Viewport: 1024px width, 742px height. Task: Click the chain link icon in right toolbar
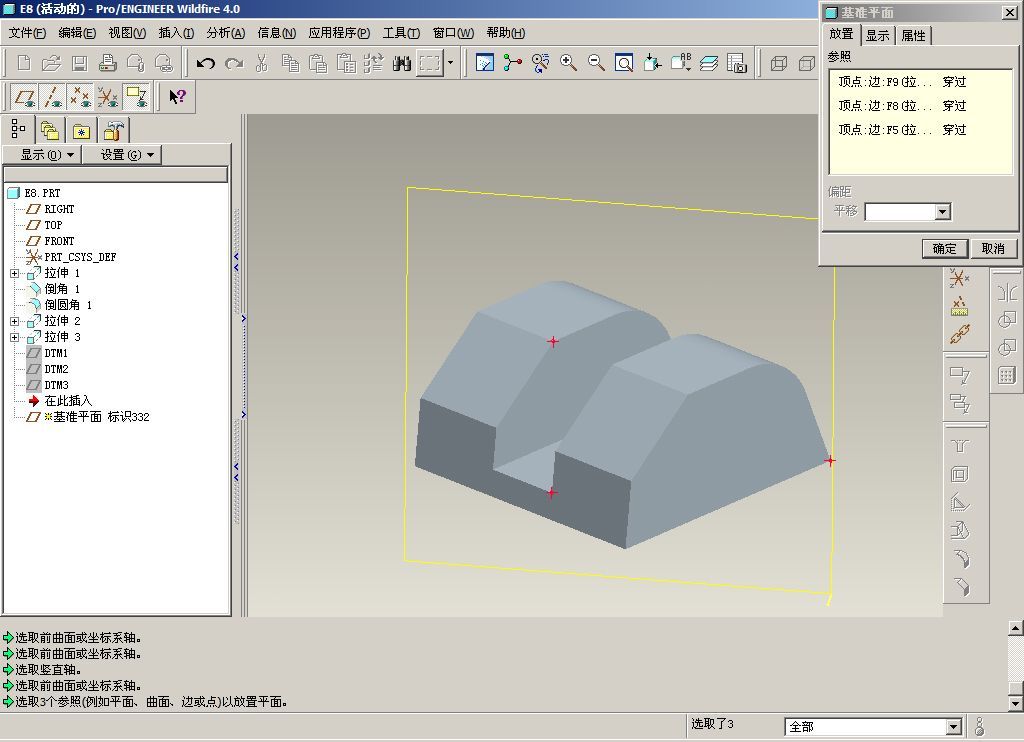(x=959, y=335)
